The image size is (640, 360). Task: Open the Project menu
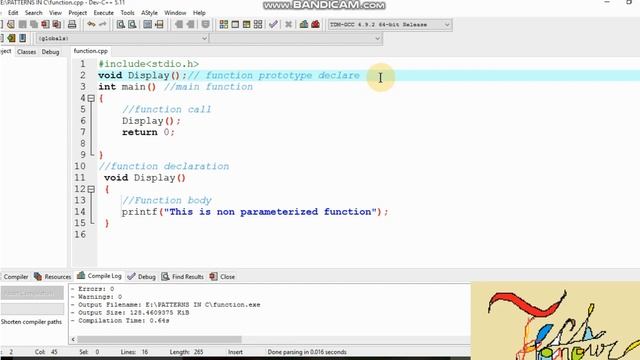[x=78, y=13]
